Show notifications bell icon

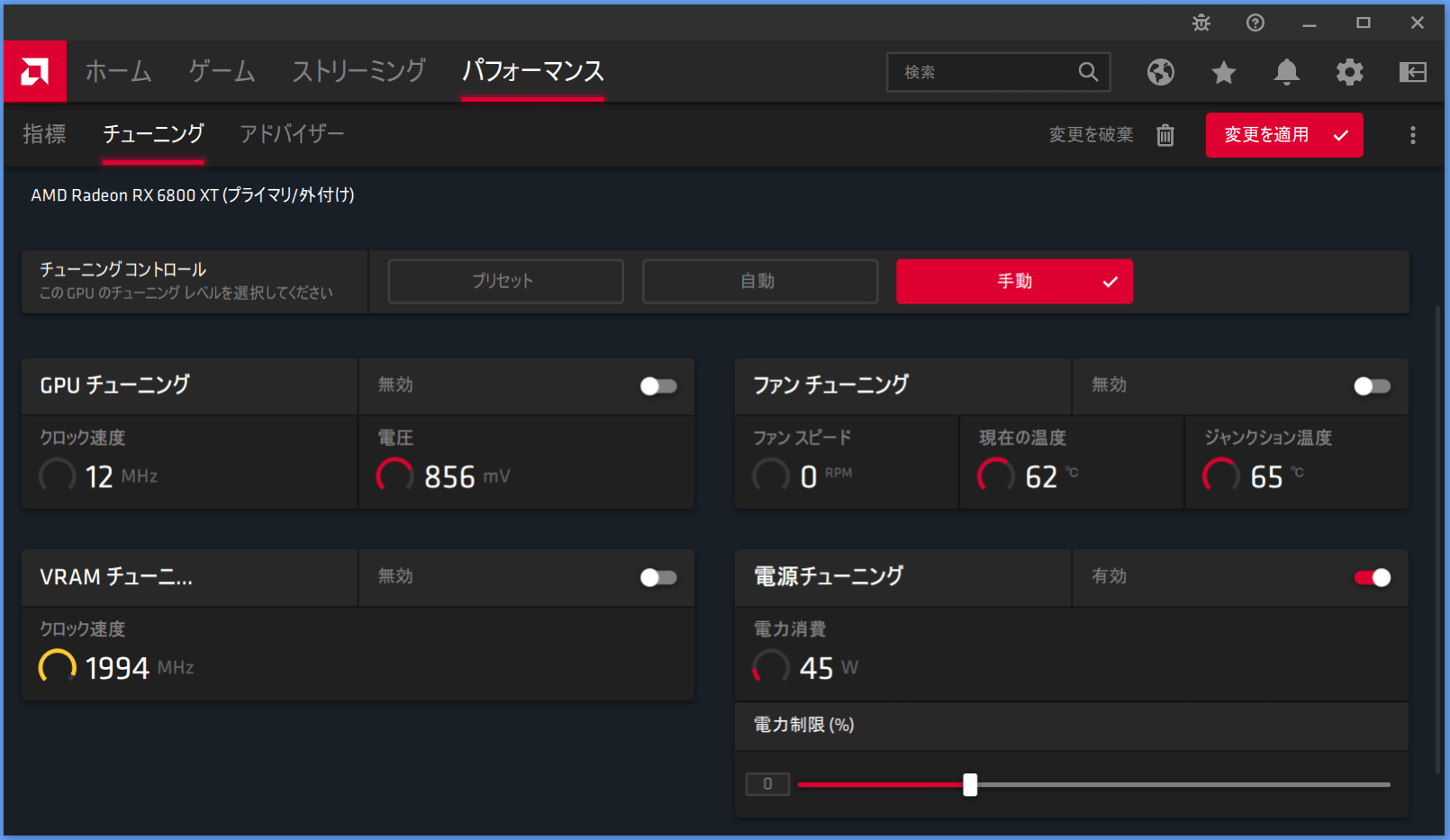1287,72
